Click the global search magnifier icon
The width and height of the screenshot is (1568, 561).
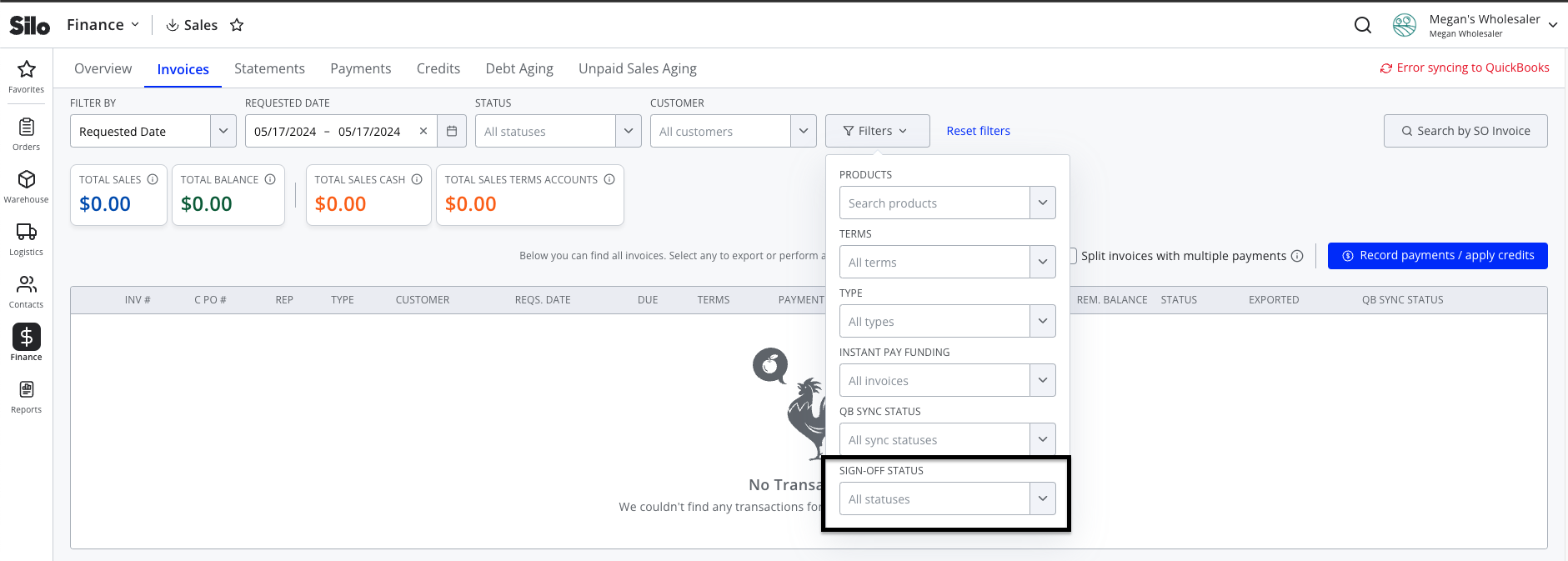click(x=1363, y=25)
